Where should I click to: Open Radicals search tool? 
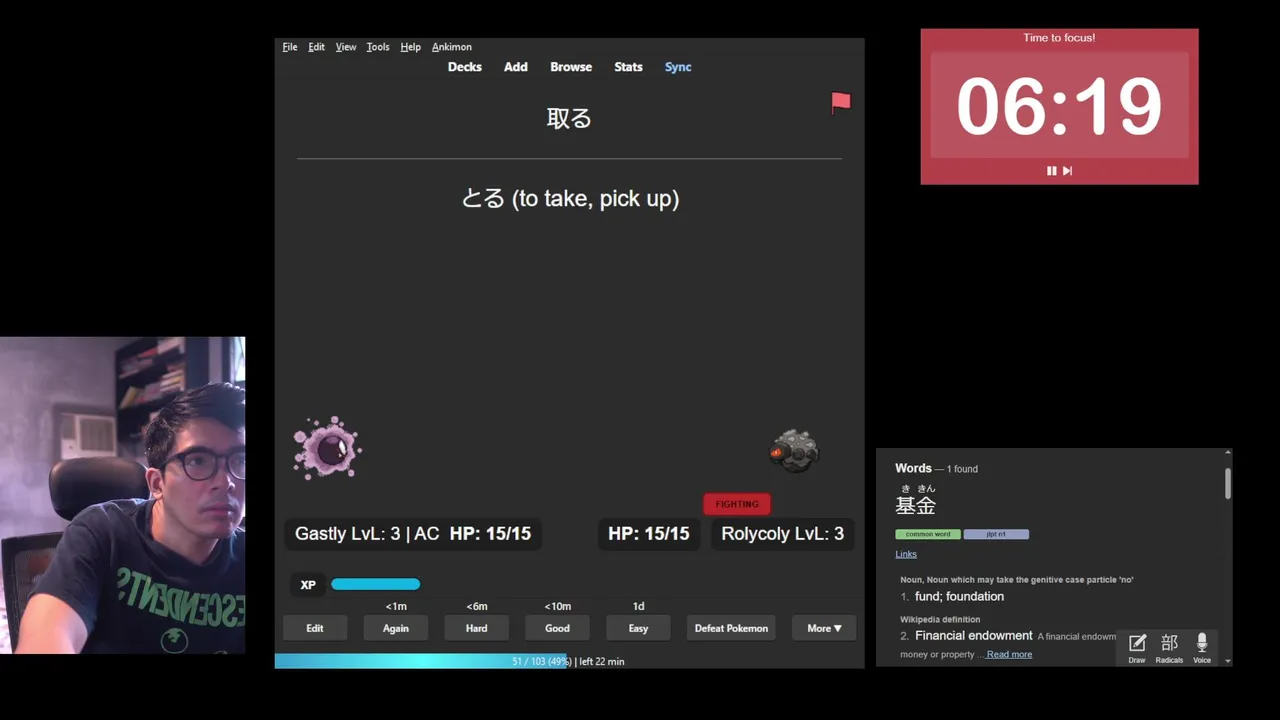[x=1169, y=648]
